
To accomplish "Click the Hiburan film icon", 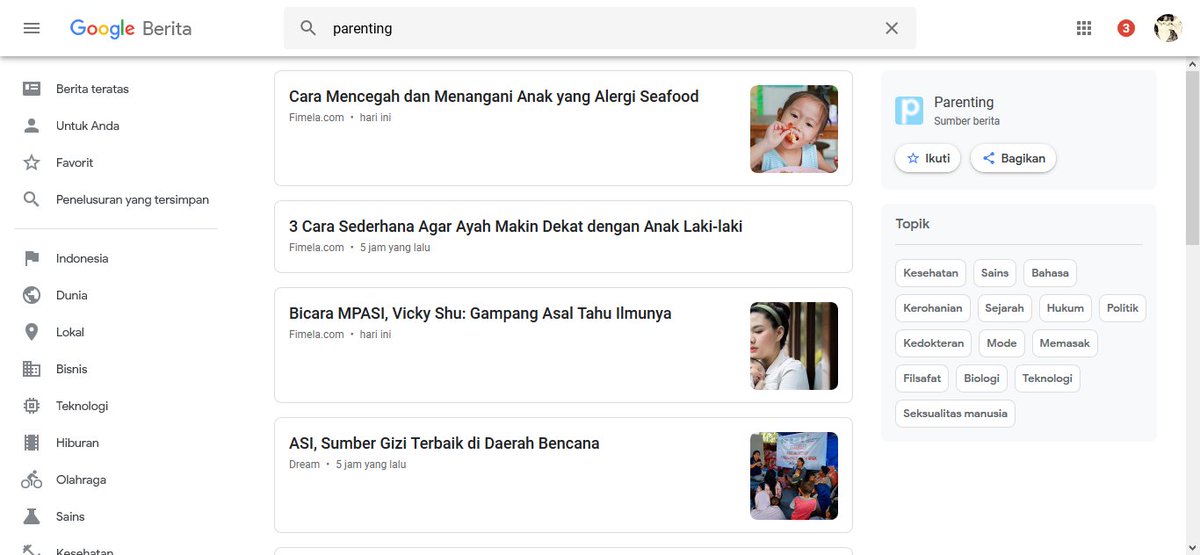I will tap(32, 443).
